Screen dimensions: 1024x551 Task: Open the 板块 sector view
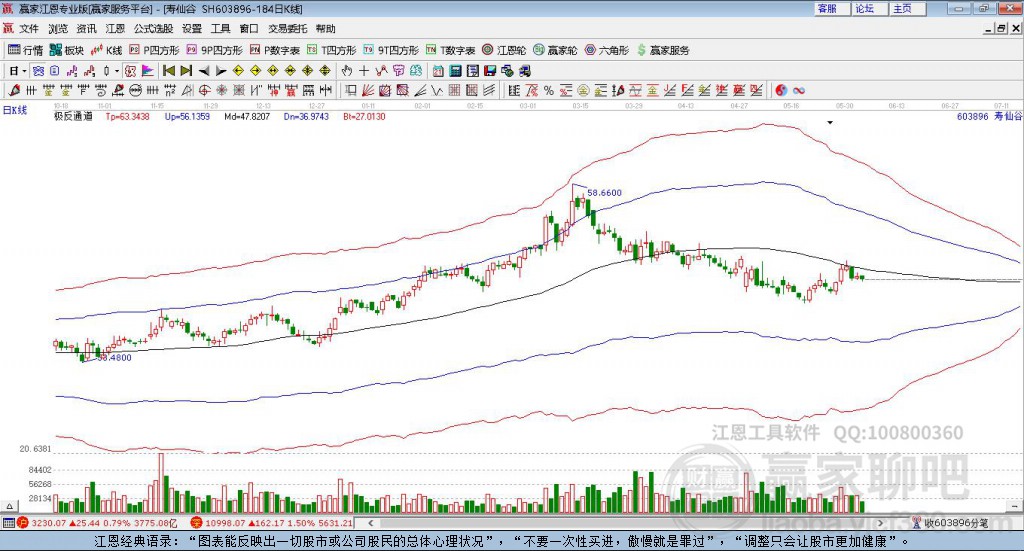pos(67,50)
